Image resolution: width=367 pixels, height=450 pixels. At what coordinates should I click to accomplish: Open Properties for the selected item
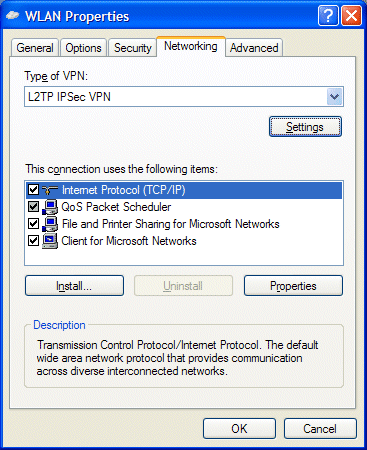293,286
